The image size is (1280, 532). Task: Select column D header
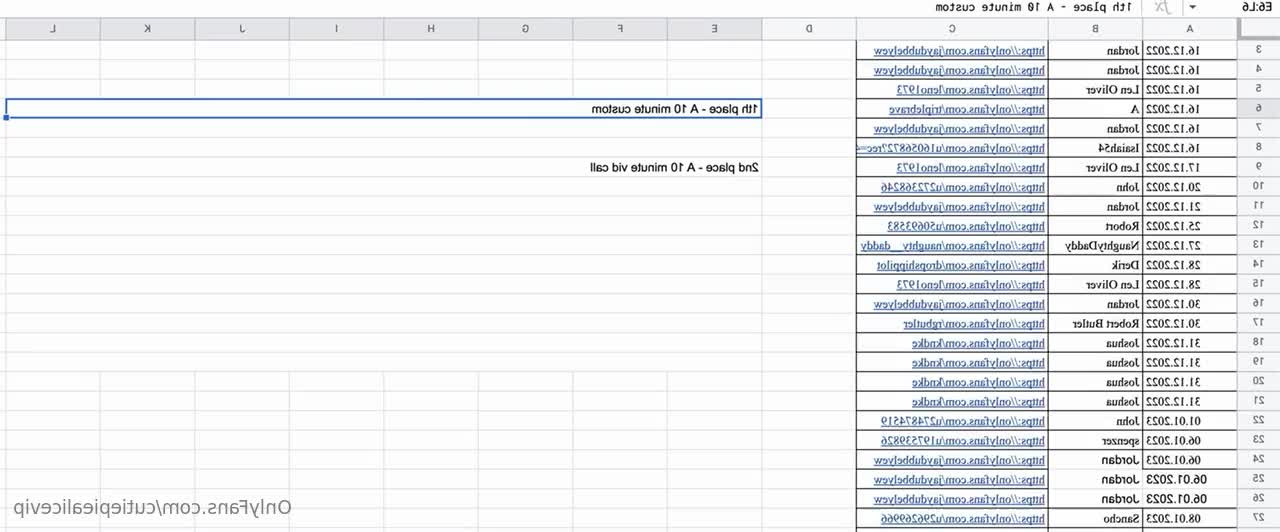point(809,28)
